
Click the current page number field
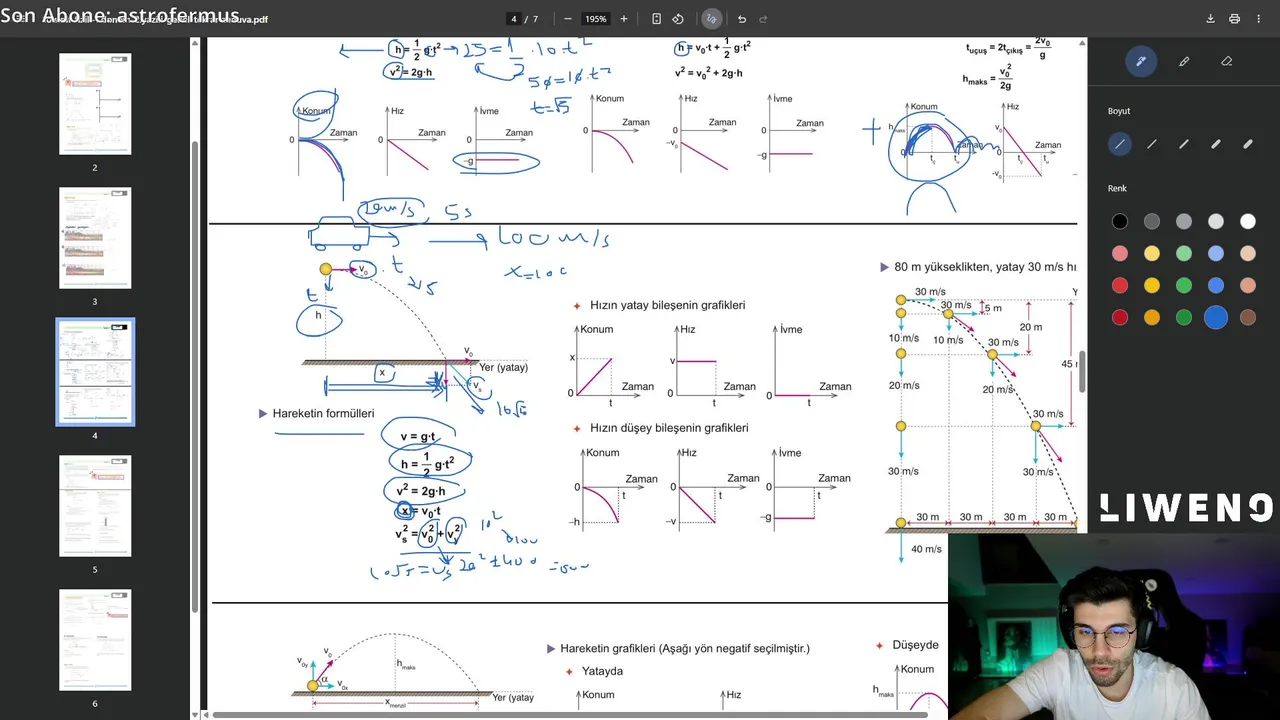coord(514,19)
